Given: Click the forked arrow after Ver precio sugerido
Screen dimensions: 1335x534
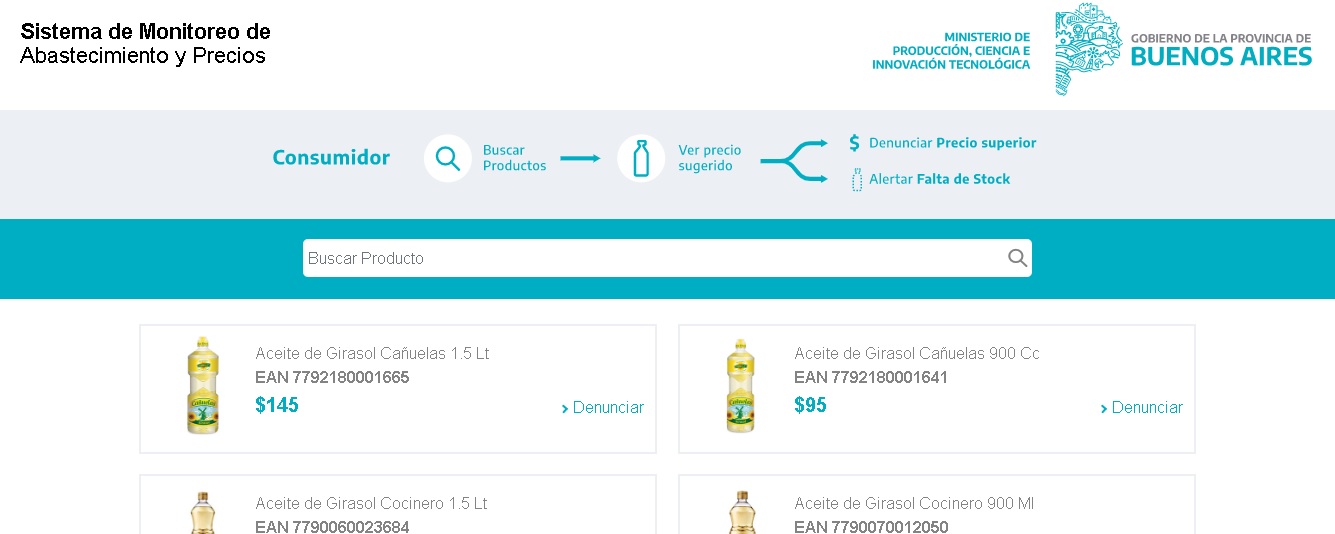Looking at the screenshot, I should coord(794,160).
